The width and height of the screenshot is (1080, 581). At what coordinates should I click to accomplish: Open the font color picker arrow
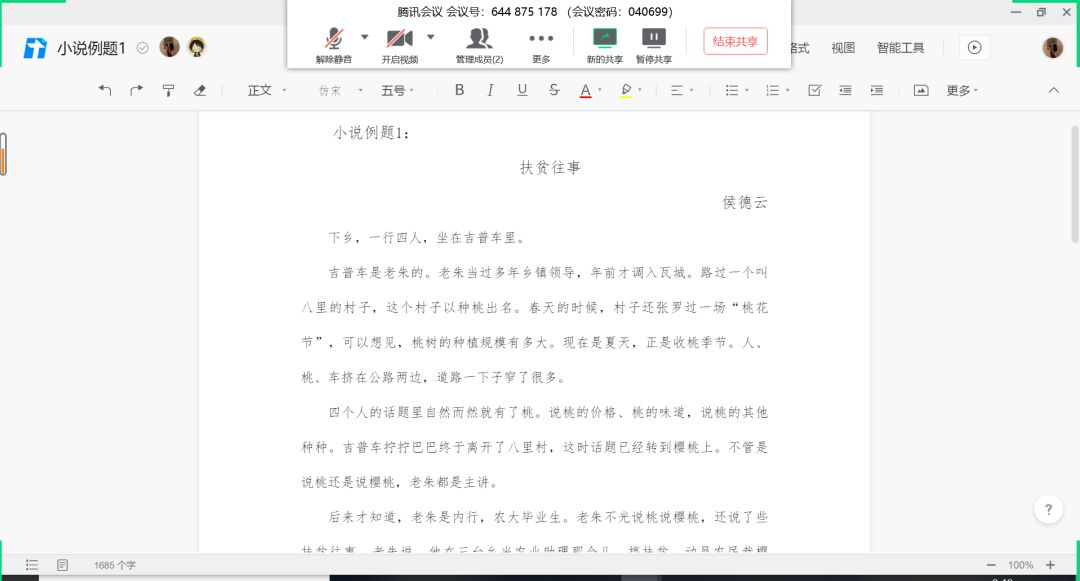coord(600,90)
